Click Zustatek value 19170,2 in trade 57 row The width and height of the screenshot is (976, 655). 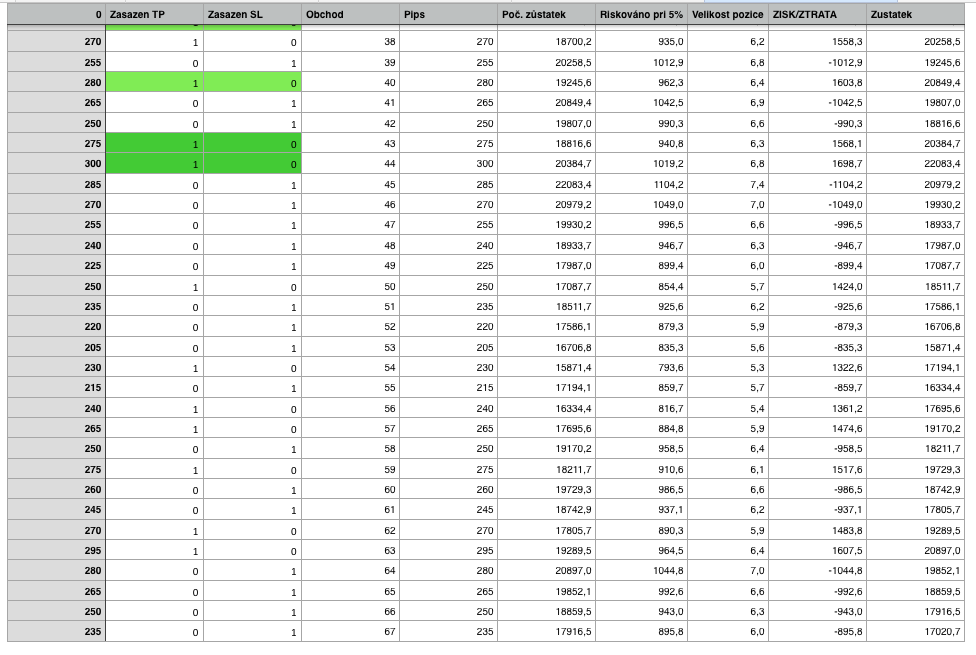[x=916, y=428]
